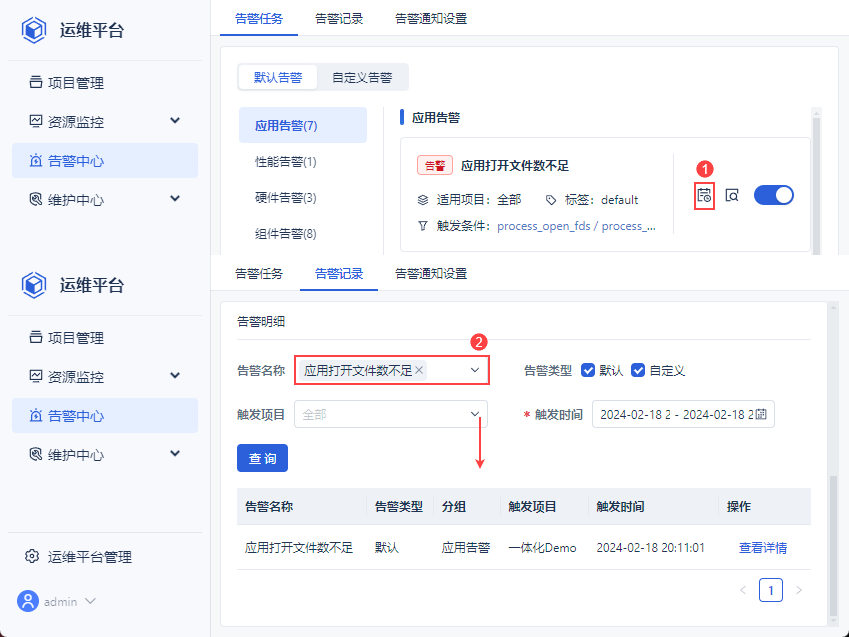Image resolution: width=849 pixels, height=637 pixels.
Task: Expand the 告警名称 dropdown arrow
Action: tap(475, 371)
